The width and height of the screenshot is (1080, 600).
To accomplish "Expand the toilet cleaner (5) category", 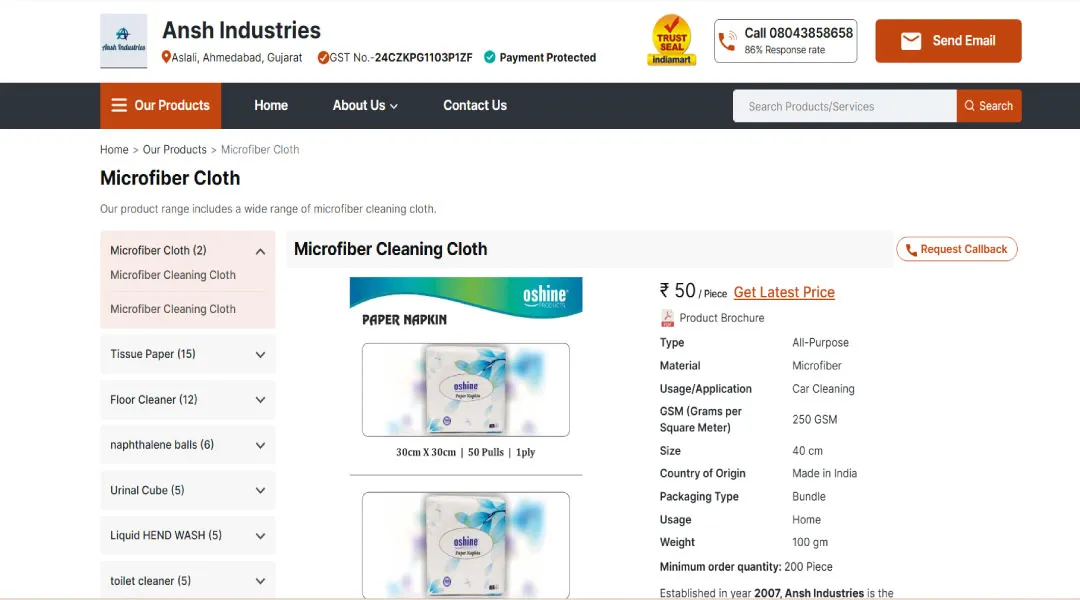I will pos(260,581).
